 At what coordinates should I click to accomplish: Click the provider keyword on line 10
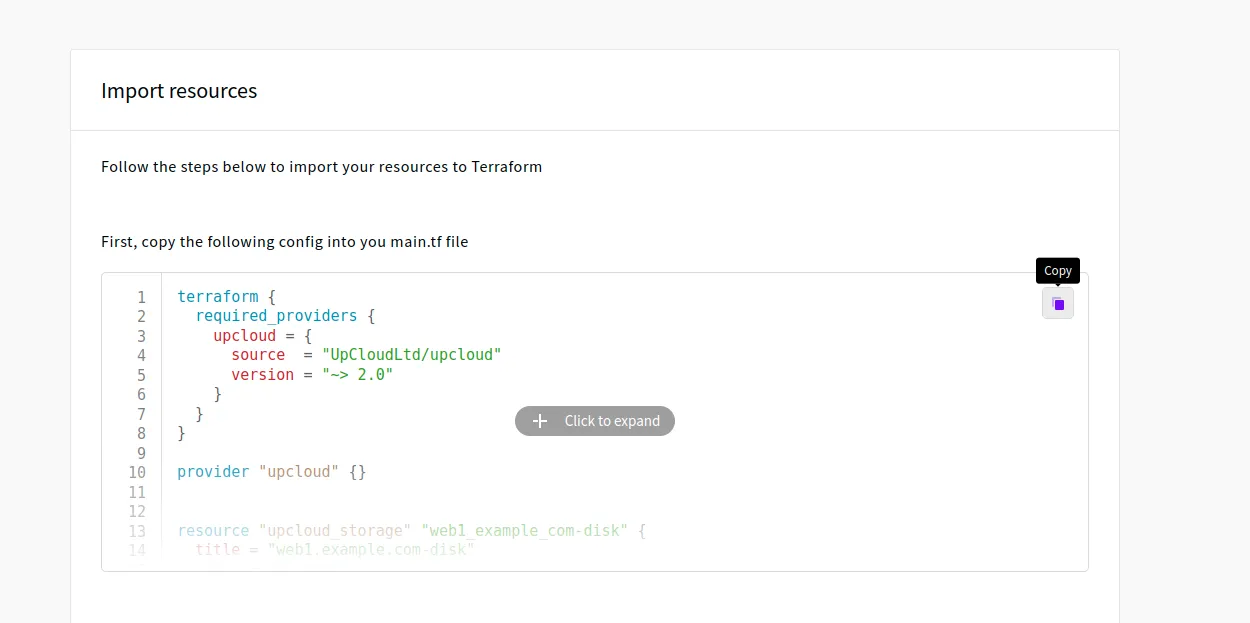pos(213,472)
